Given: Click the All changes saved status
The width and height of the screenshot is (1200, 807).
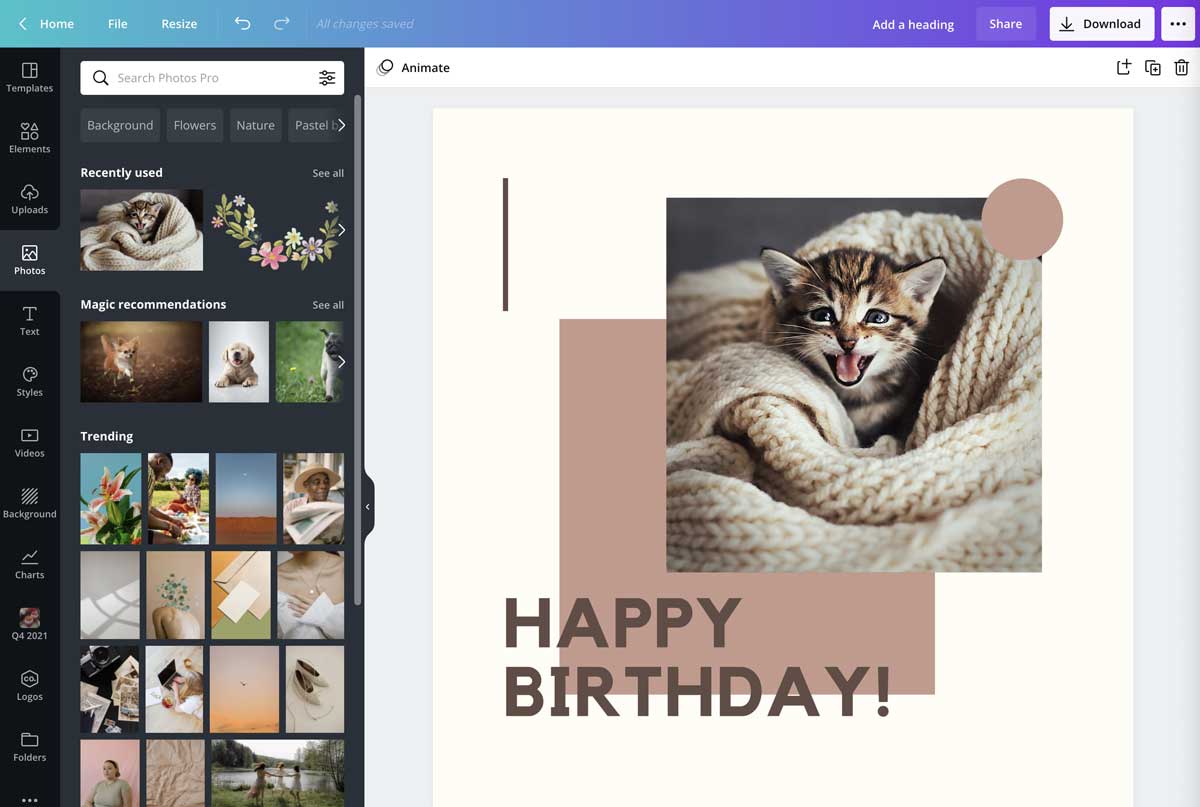Looking at the screenshot, I should (365, 24).
